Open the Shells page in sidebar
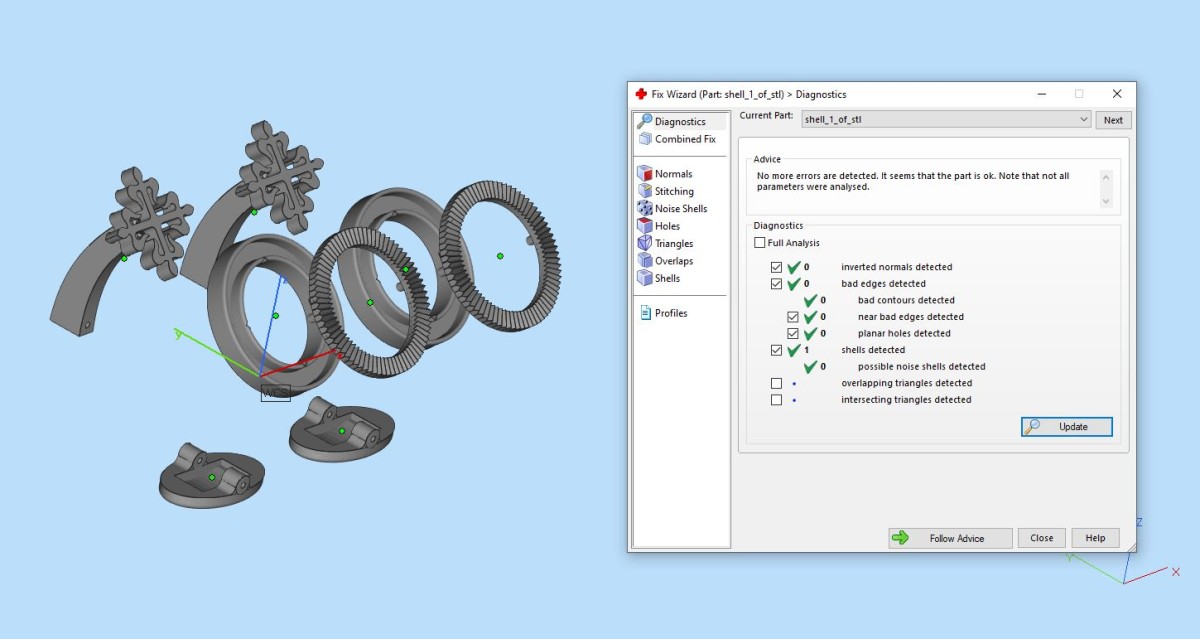 [667, 278]
